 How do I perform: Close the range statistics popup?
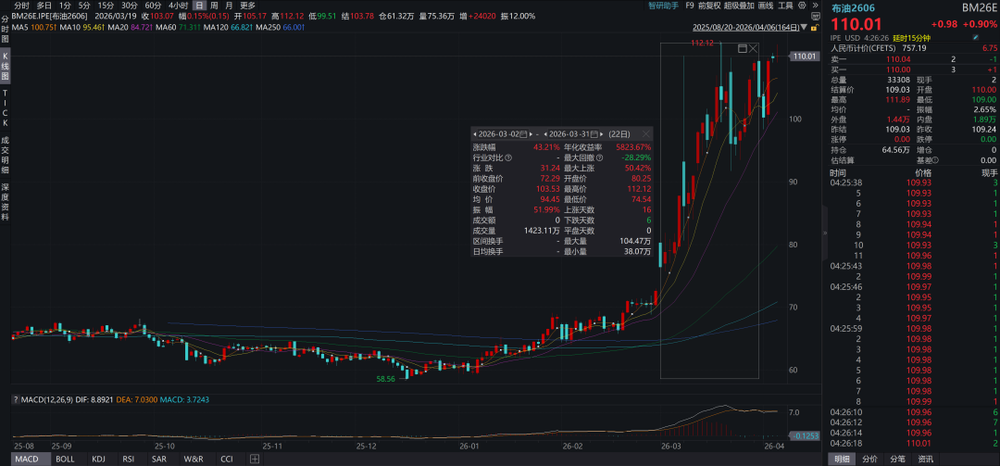pos(647,132)
